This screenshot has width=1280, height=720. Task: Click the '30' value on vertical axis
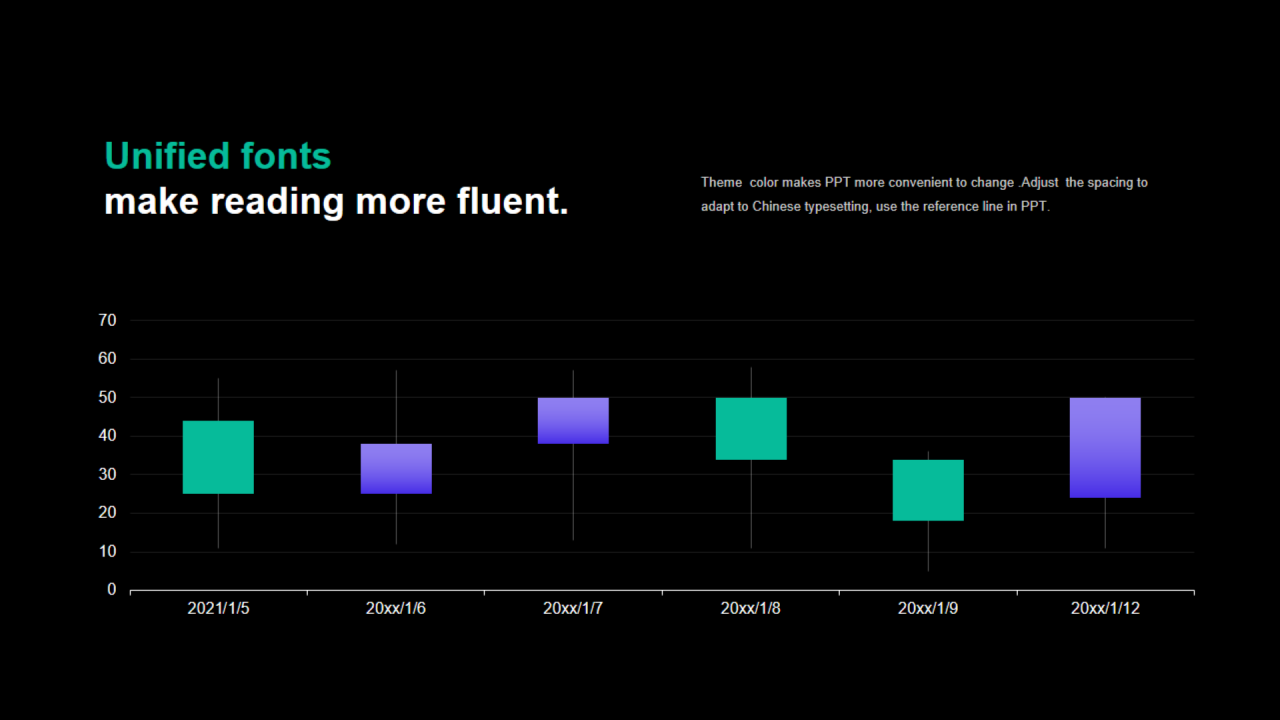pos(108,475)
